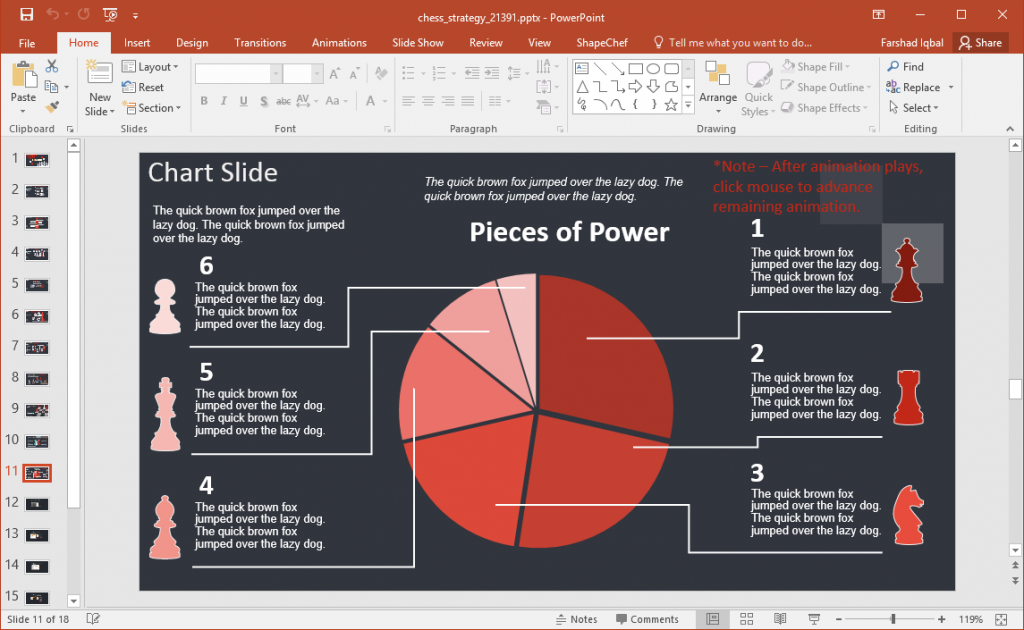The height and width of the screenshot is (630, 1024).
Task: Expand the shapes gallery More arrow
Action: (688, 104)
